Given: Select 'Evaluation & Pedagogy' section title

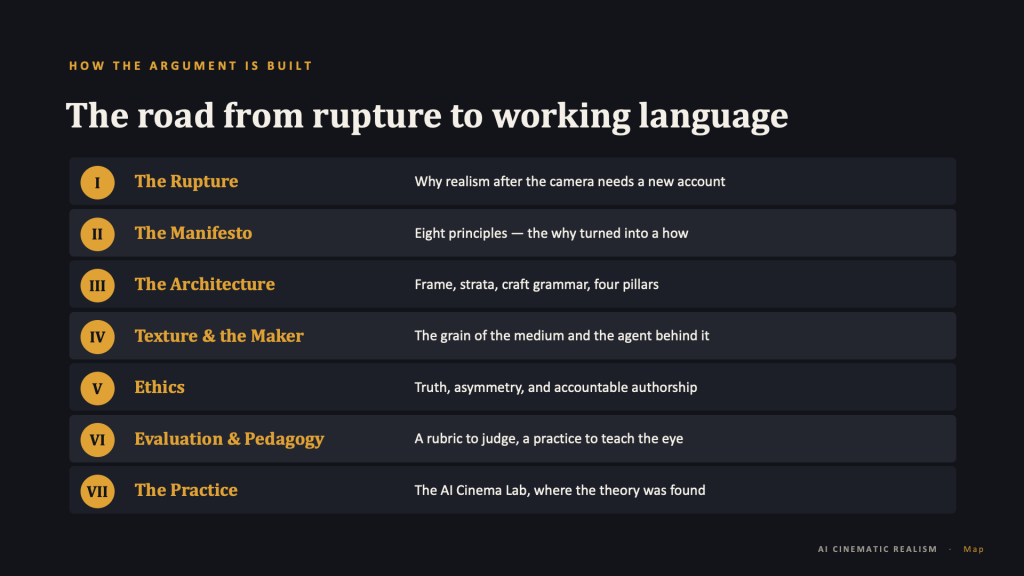Looking at the screenshot, I should tap(229, 439).
